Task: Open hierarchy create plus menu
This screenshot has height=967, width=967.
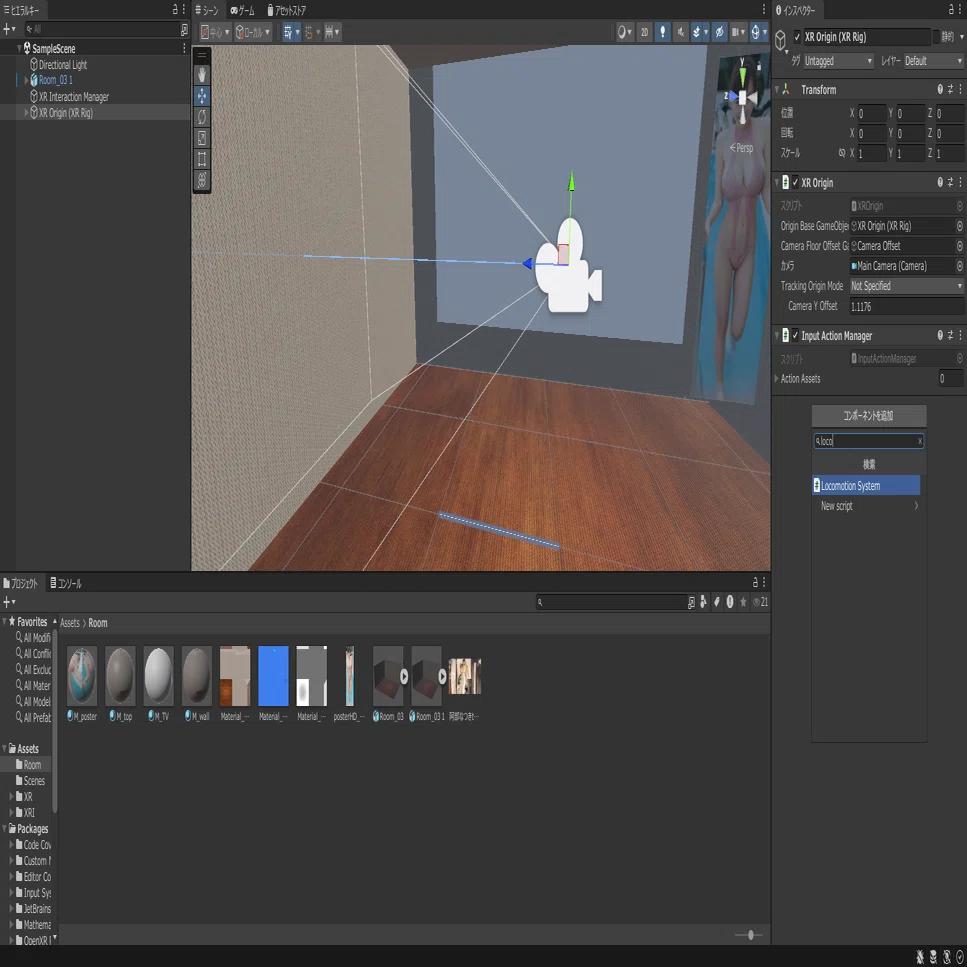Action: pyautogui.click(x=9, y=29)
